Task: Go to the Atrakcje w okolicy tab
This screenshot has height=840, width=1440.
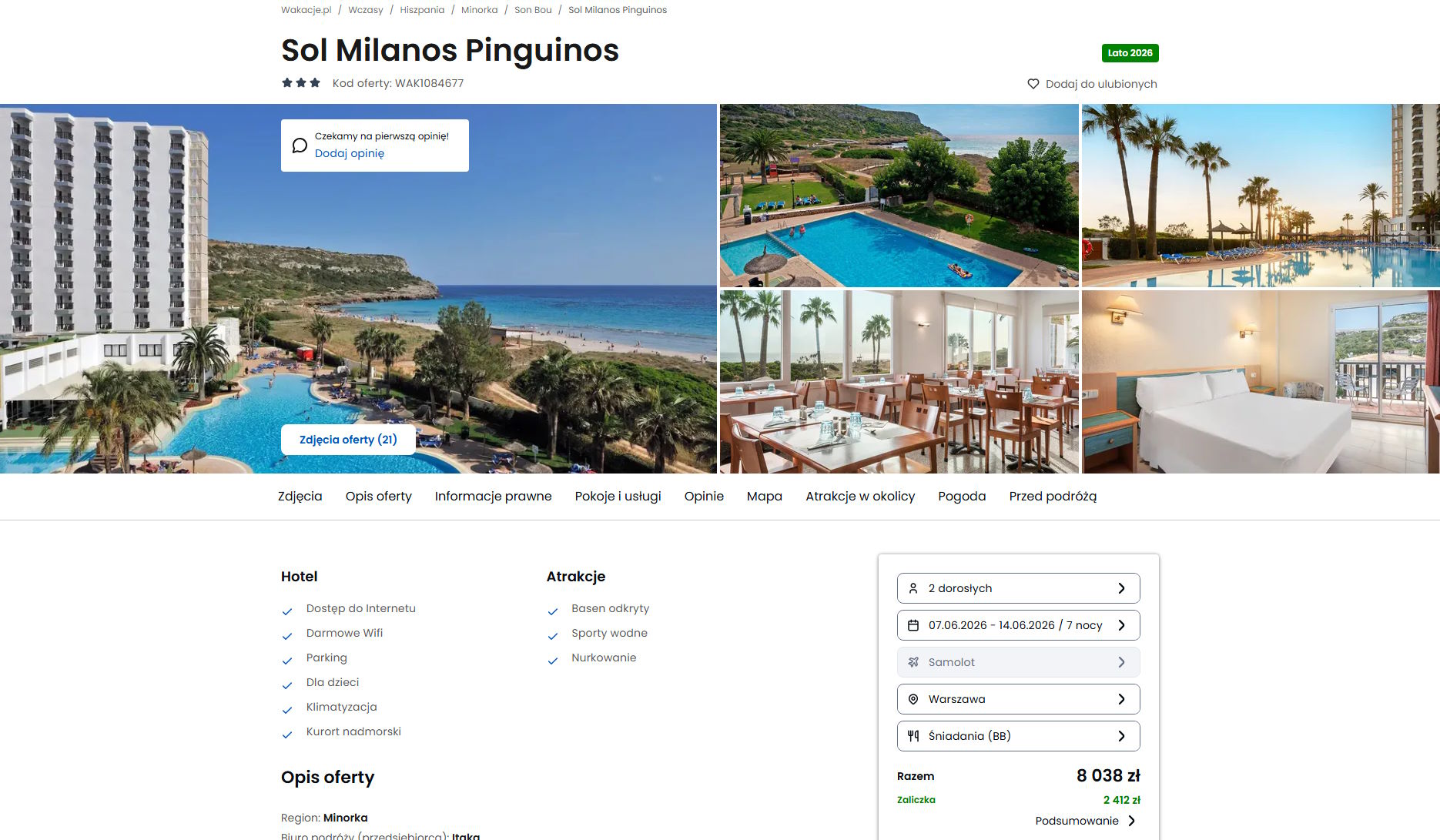Action: (x=860, y=497)
